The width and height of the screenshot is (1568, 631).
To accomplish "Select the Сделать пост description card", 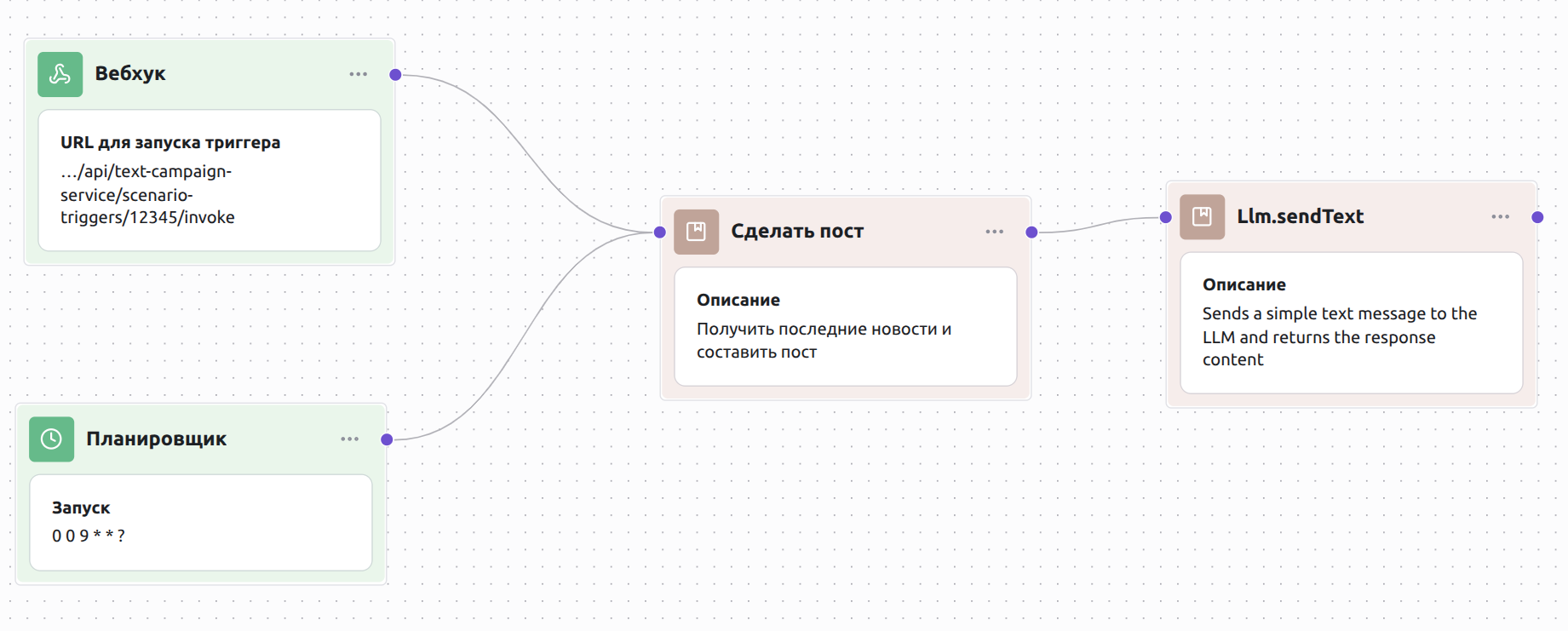I will pos(845,326).
